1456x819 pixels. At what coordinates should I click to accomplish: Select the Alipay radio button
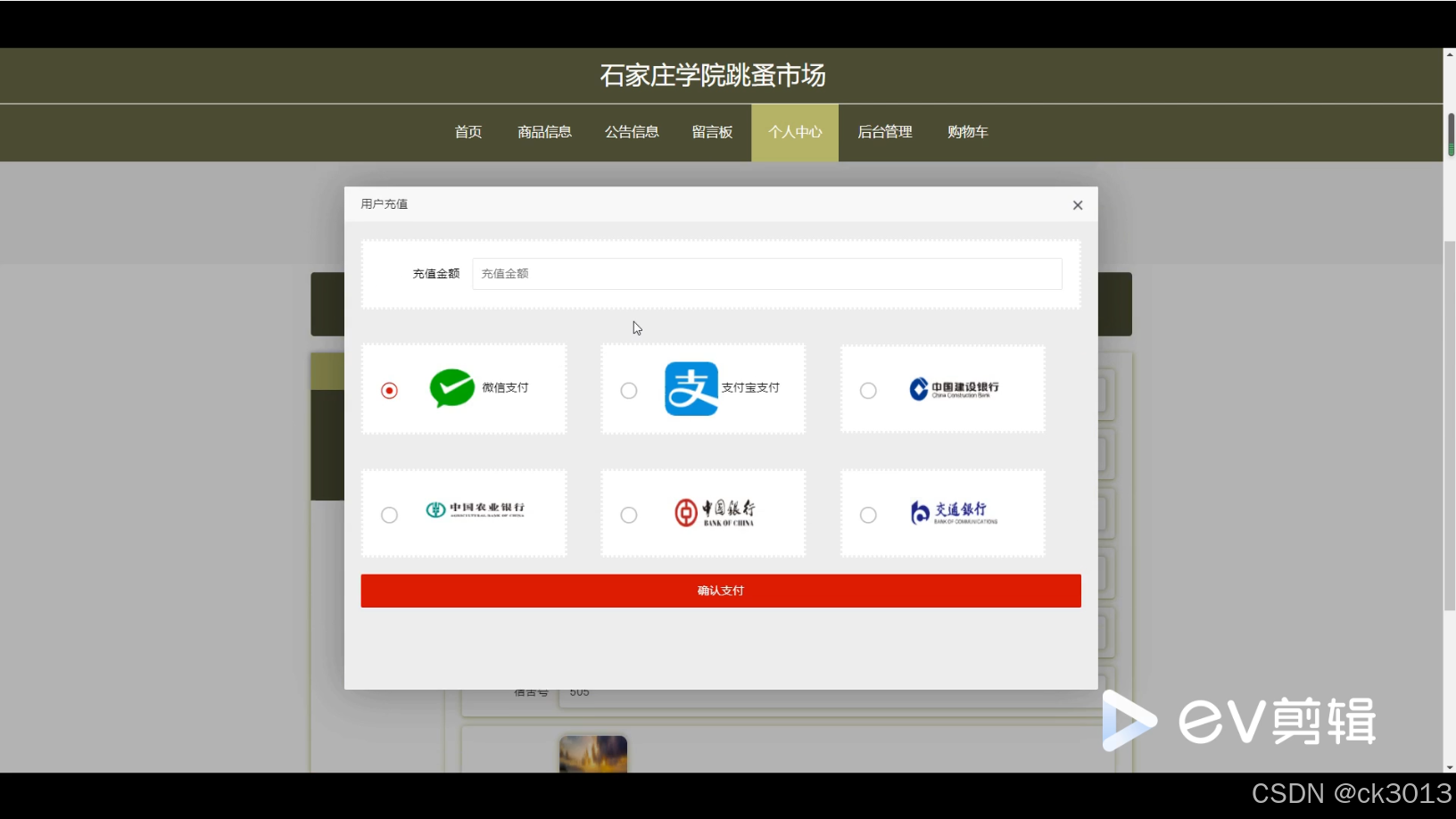(629, 391)
